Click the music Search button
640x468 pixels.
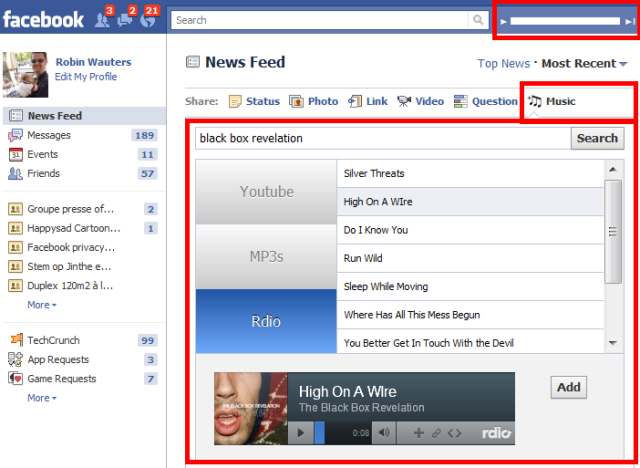pyautogui.click(x=597, y=138)
